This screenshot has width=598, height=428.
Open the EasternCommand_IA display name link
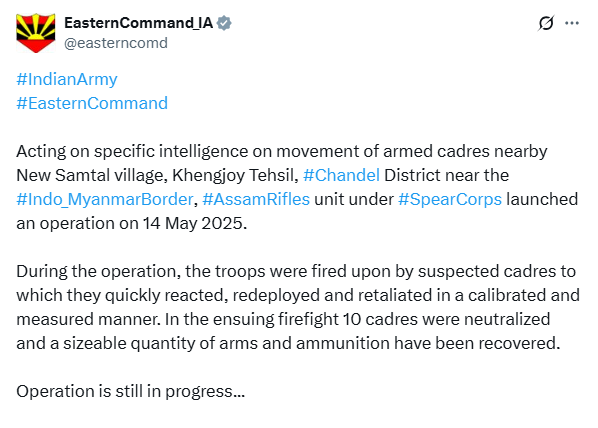[138, 23]
